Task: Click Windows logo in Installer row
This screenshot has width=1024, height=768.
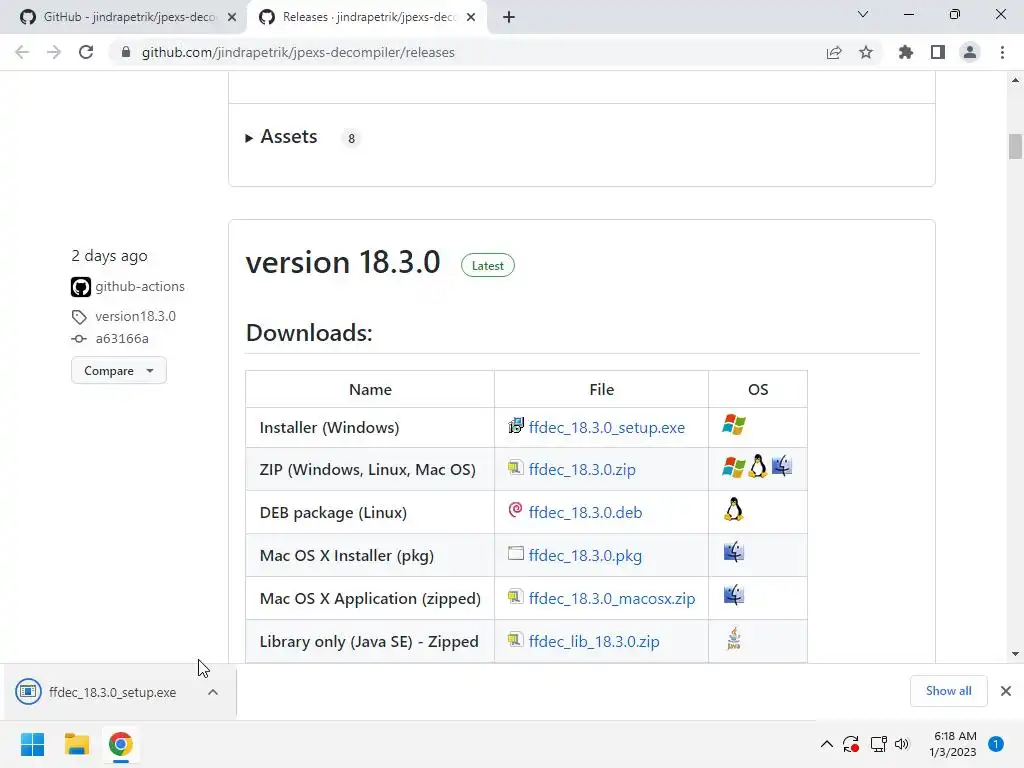Action: (733, 424)
